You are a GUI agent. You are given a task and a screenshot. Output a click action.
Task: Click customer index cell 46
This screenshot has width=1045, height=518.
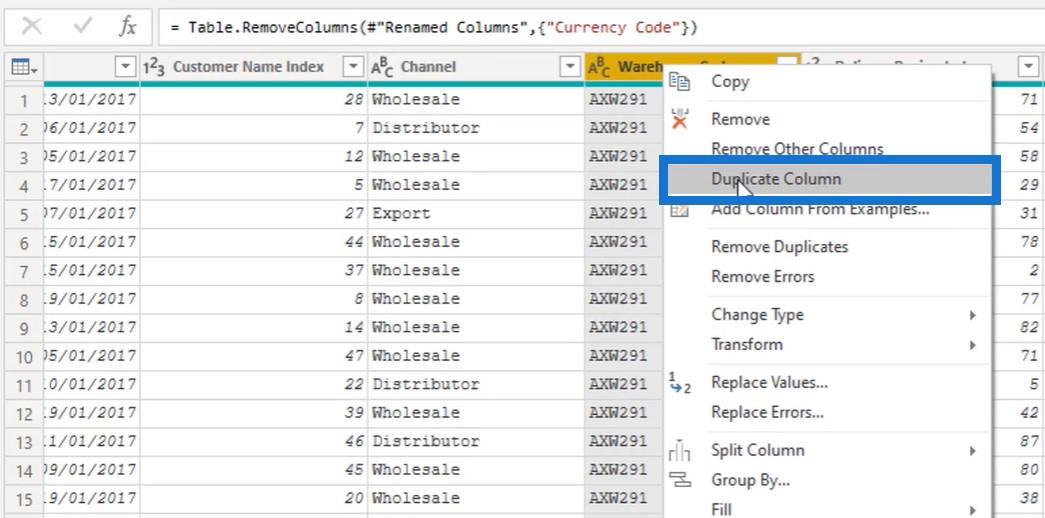click(x=253, y=441)
